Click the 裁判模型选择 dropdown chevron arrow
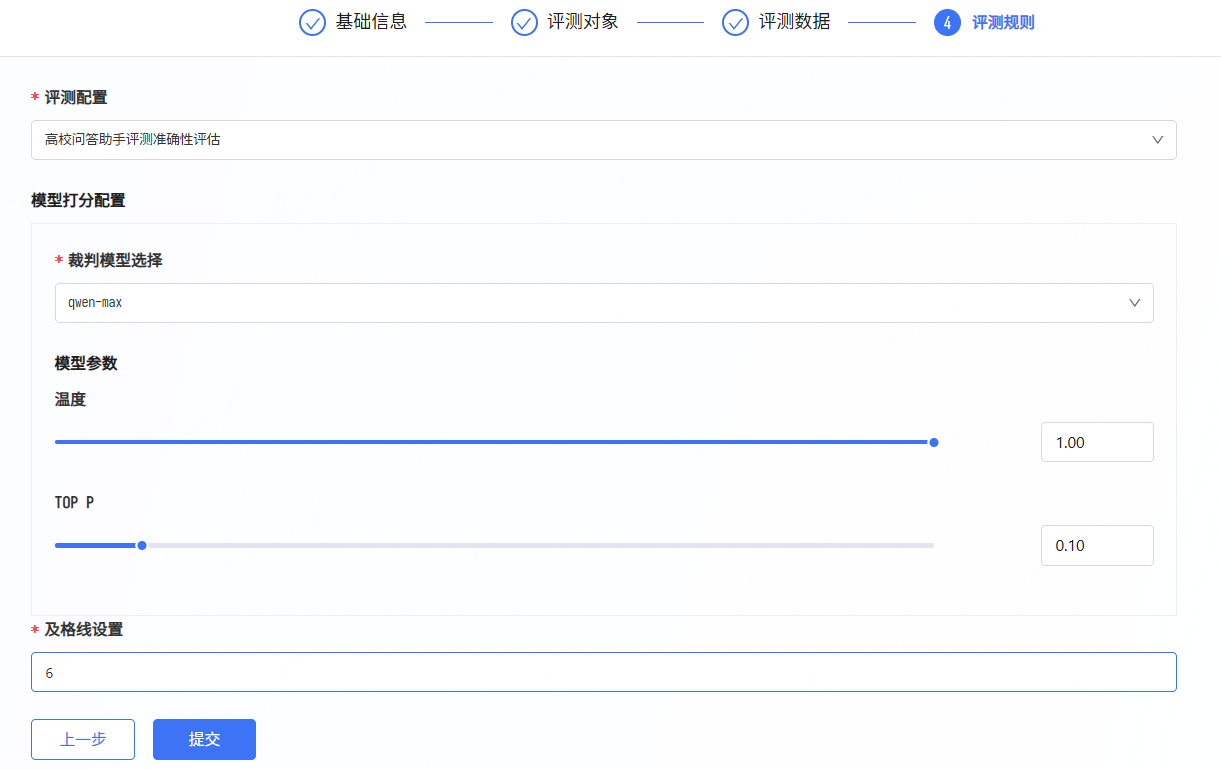Screen dimensions: 1221x769 [1135, 303]
